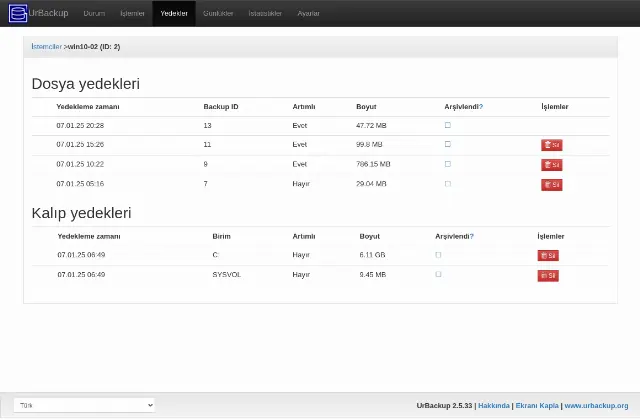Click the UrBackup logo icon
640x420 pixels.
18,13
